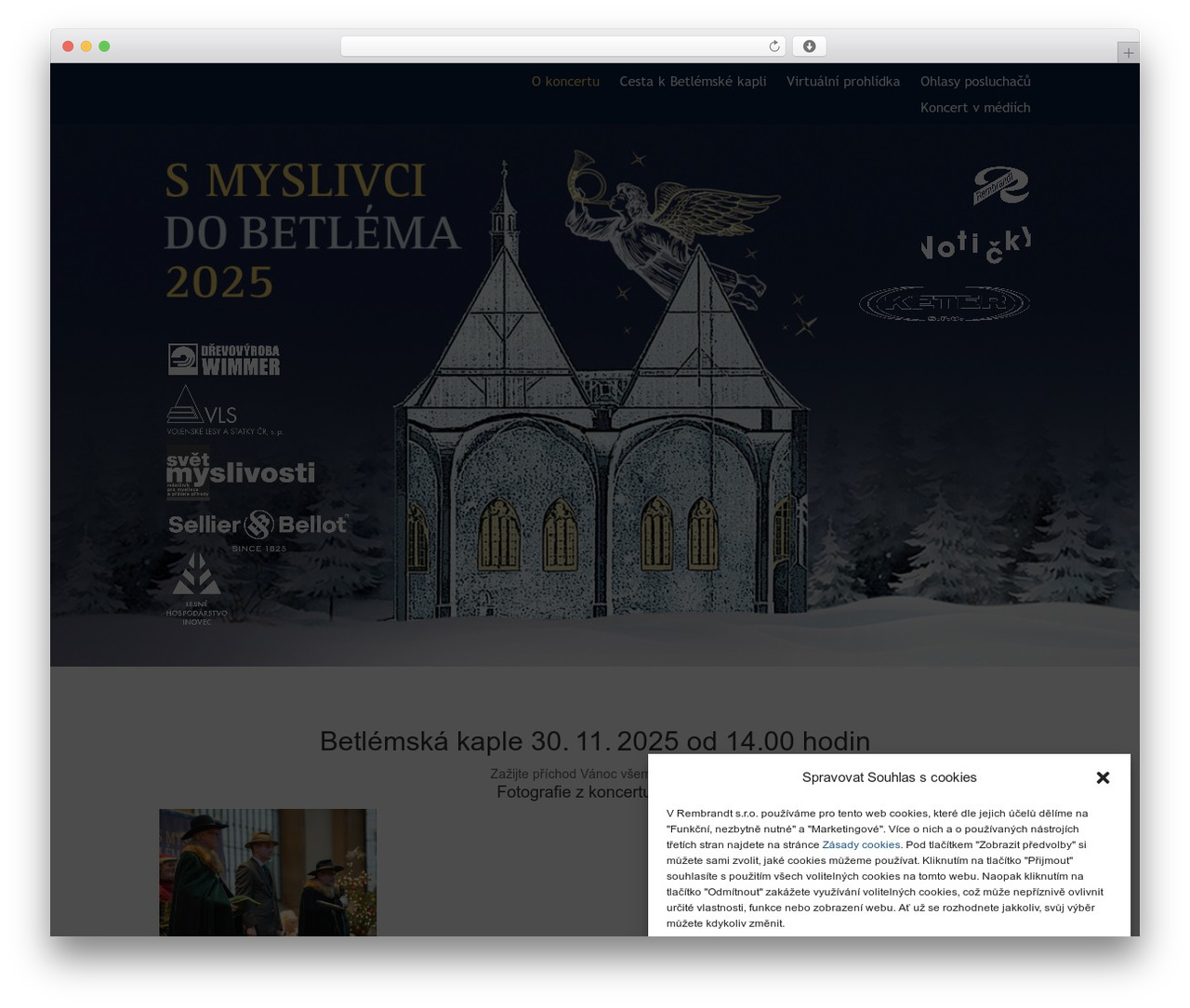The height and width of the screenshot is (1008, 1190).
Task: Open the browser downloads button
Action: (x=809, y=46)
